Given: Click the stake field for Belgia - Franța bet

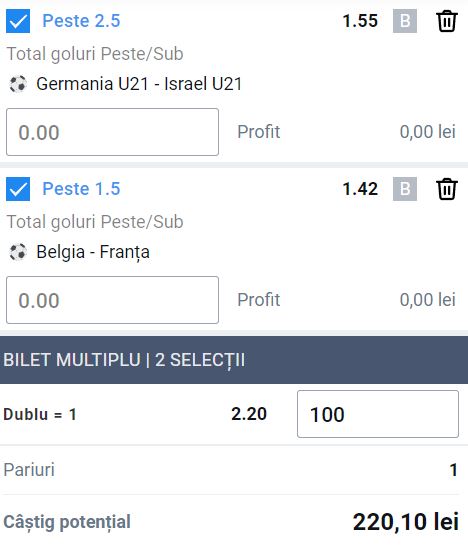Looking at the screenshot, I should coord(113,300).
